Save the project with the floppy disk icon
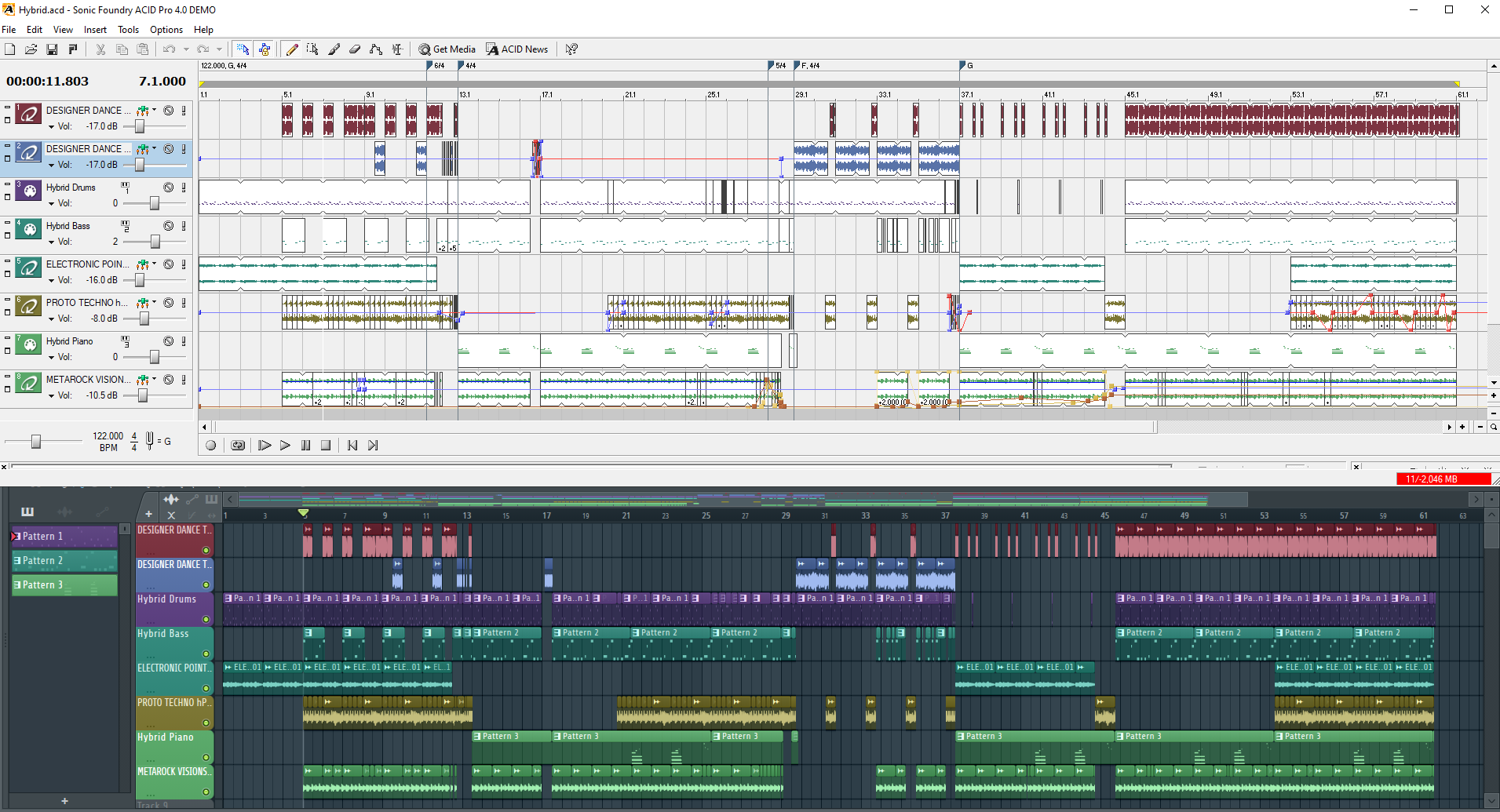This screenshot has width=1500, height=812. coord(52,49)
